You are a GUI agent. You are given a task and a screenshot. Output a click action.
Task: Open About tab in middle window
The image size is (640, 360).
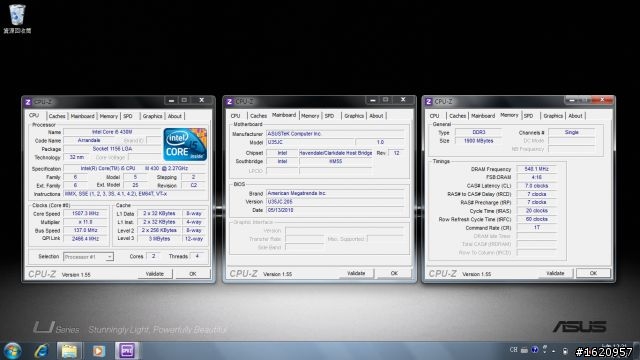pos(376,116)
